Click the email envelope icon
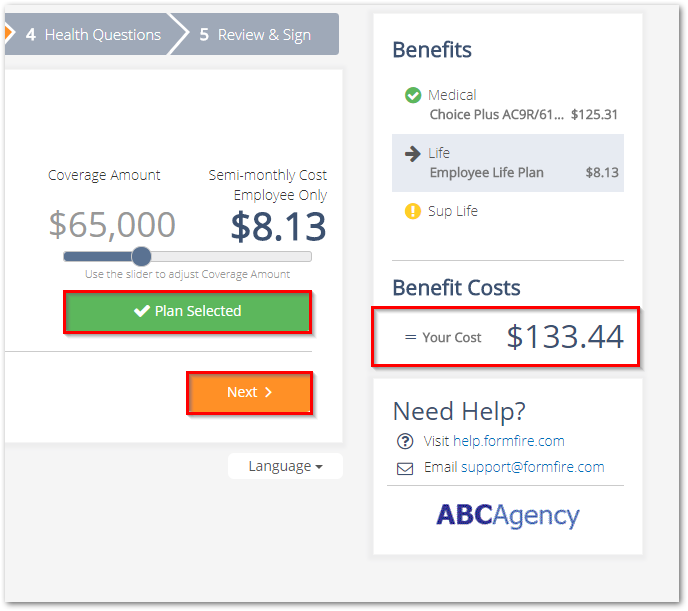Viewport: 688px width, 611px height. tap(405, 468)
